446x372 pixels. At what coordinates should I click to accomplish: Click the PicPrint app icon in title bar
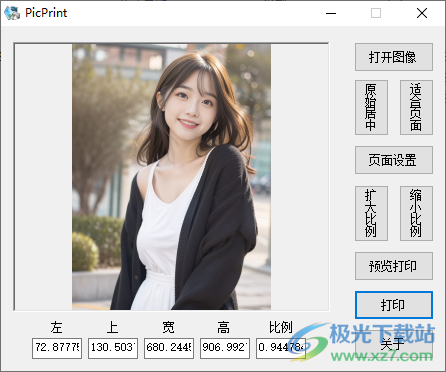click(12, 13)
